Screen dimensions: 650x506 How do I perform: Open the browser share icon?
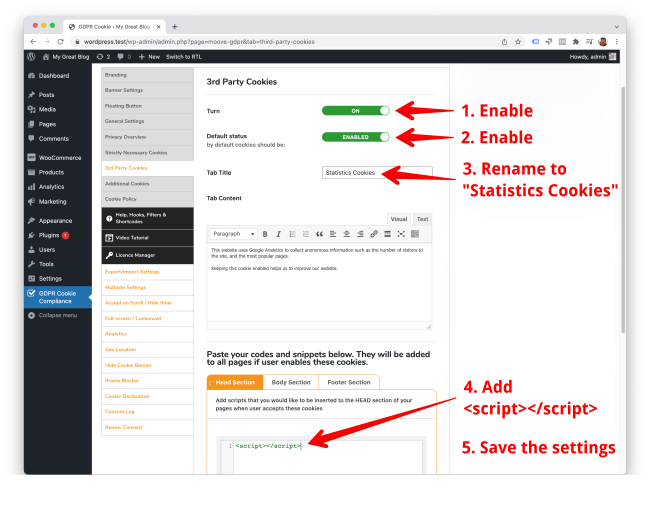pos(504,41)
